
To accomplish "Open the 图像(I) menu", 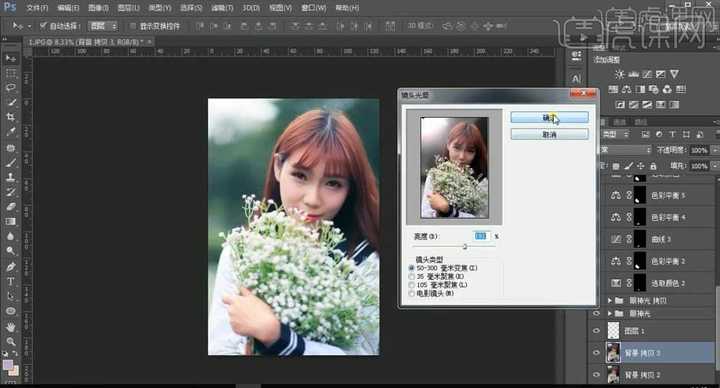I will (x=98, y=8).
